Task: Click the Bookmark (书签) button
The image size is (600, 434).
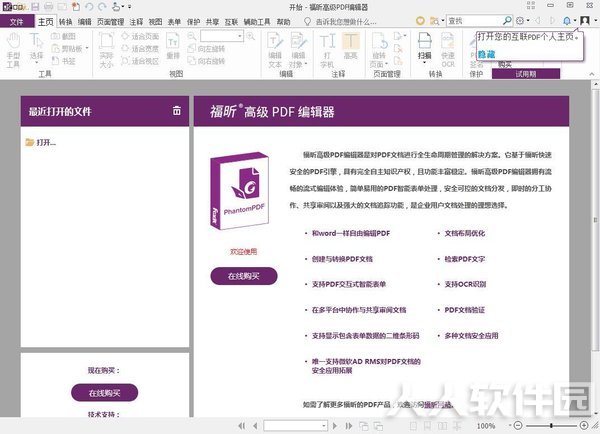Action: coord(64,61)
